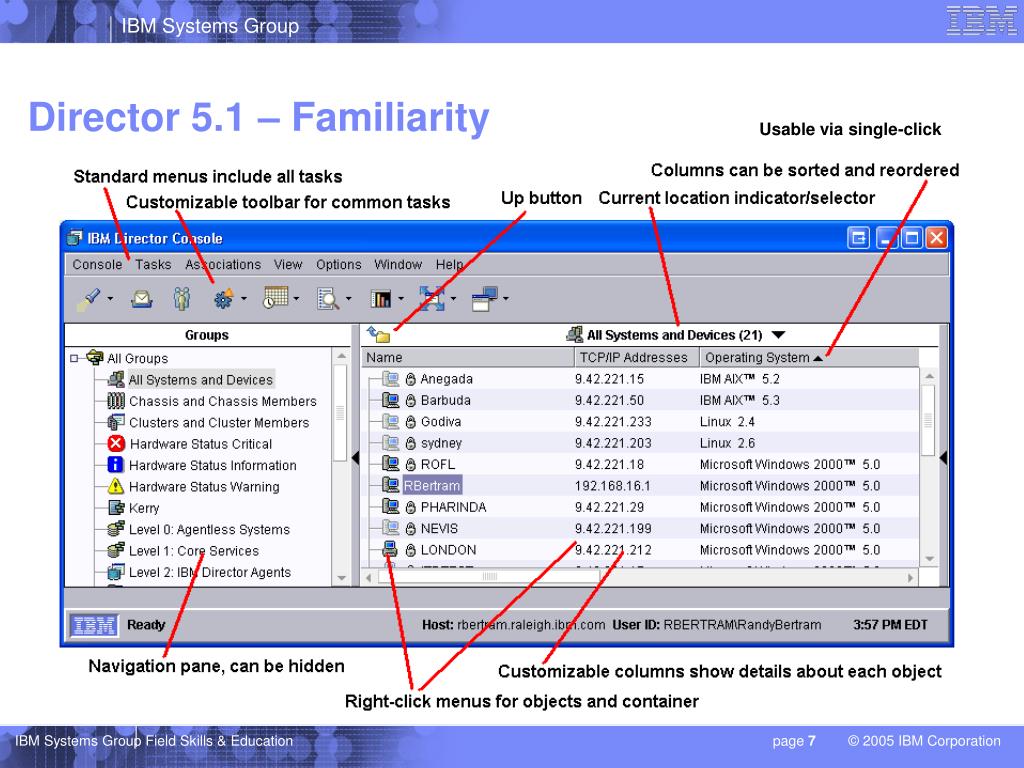
Task: Click the Clusters and Cluster Members group icon
Action: click(116, 422)
